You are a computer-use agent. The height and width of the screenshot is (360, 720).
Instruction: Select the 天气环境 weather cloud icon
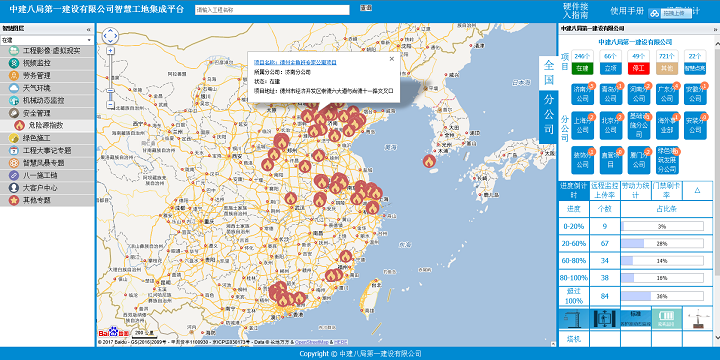pyautogui.click(x=13, y=88)
